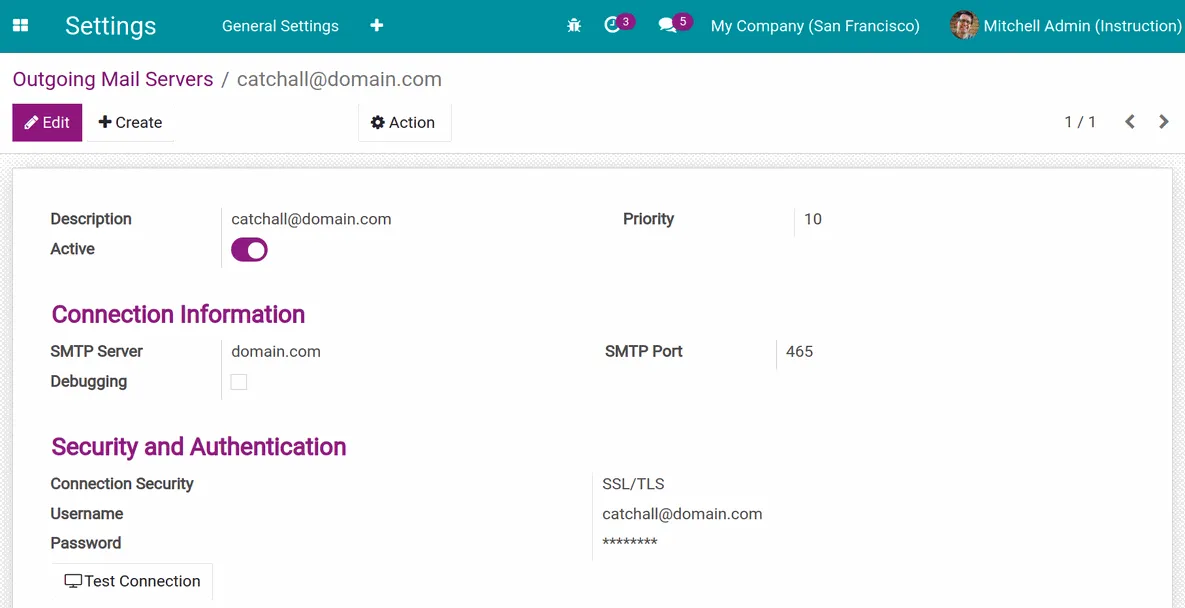Viewport: 1185px width, 608px height.
Task: Toggle the Active switch off
Action: tap(249, 249)
